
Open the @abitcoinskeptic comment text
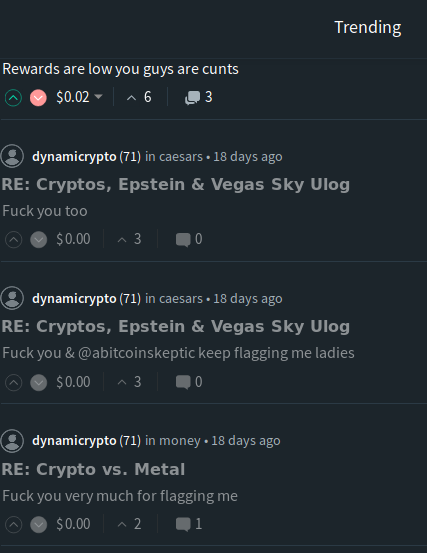point(178,353)
